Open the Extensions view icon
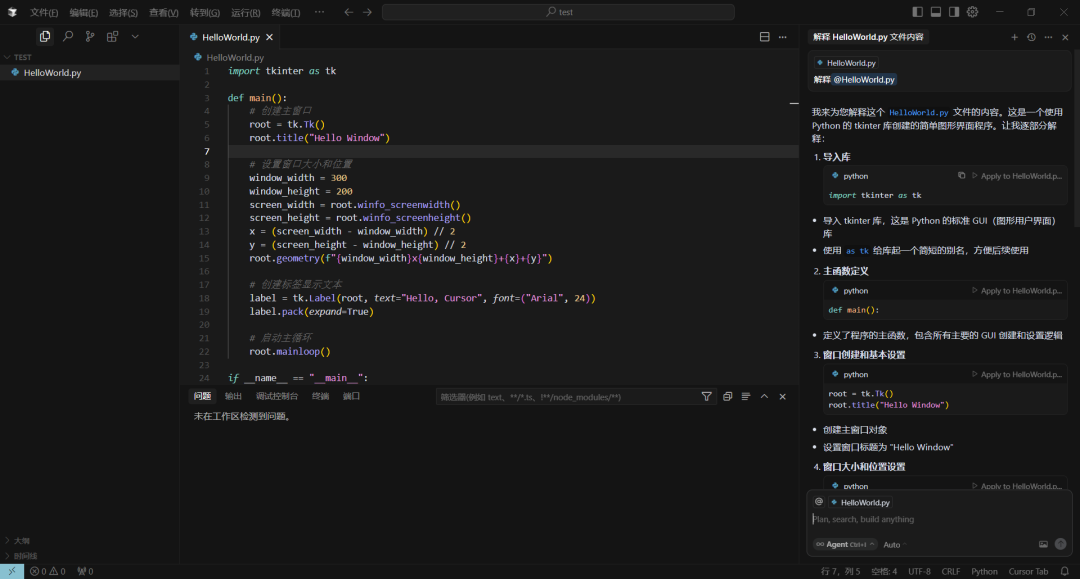The image size is (1080, 579). [x=112, y=36]
